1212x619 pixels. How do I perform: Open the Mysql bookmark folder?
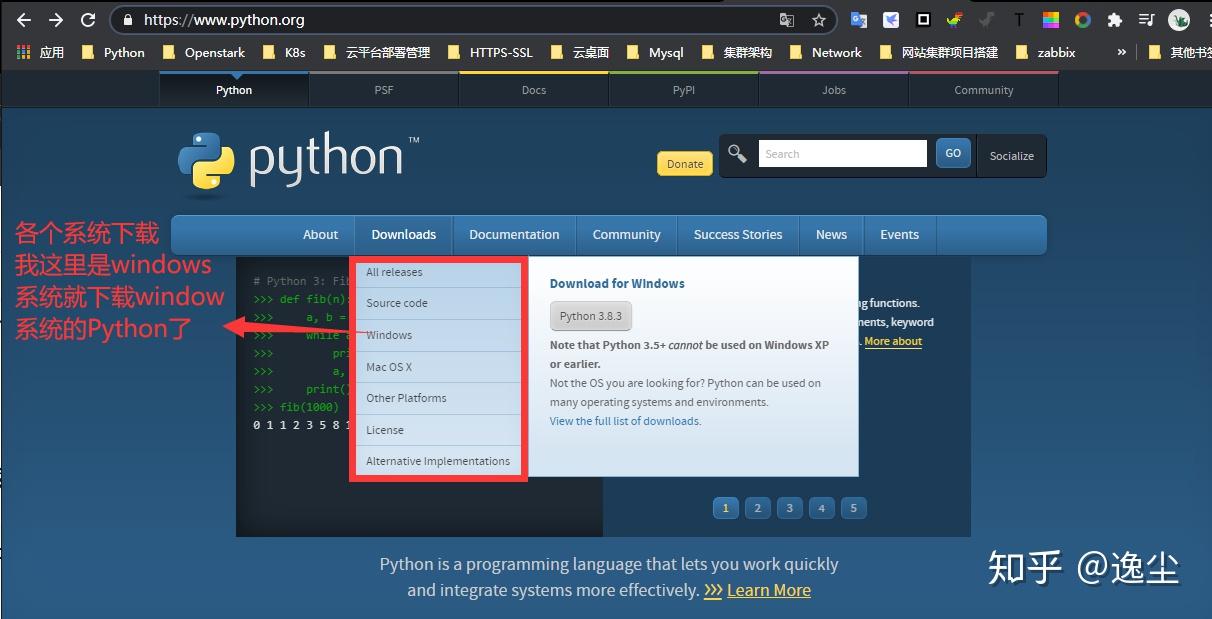(654, 52)
